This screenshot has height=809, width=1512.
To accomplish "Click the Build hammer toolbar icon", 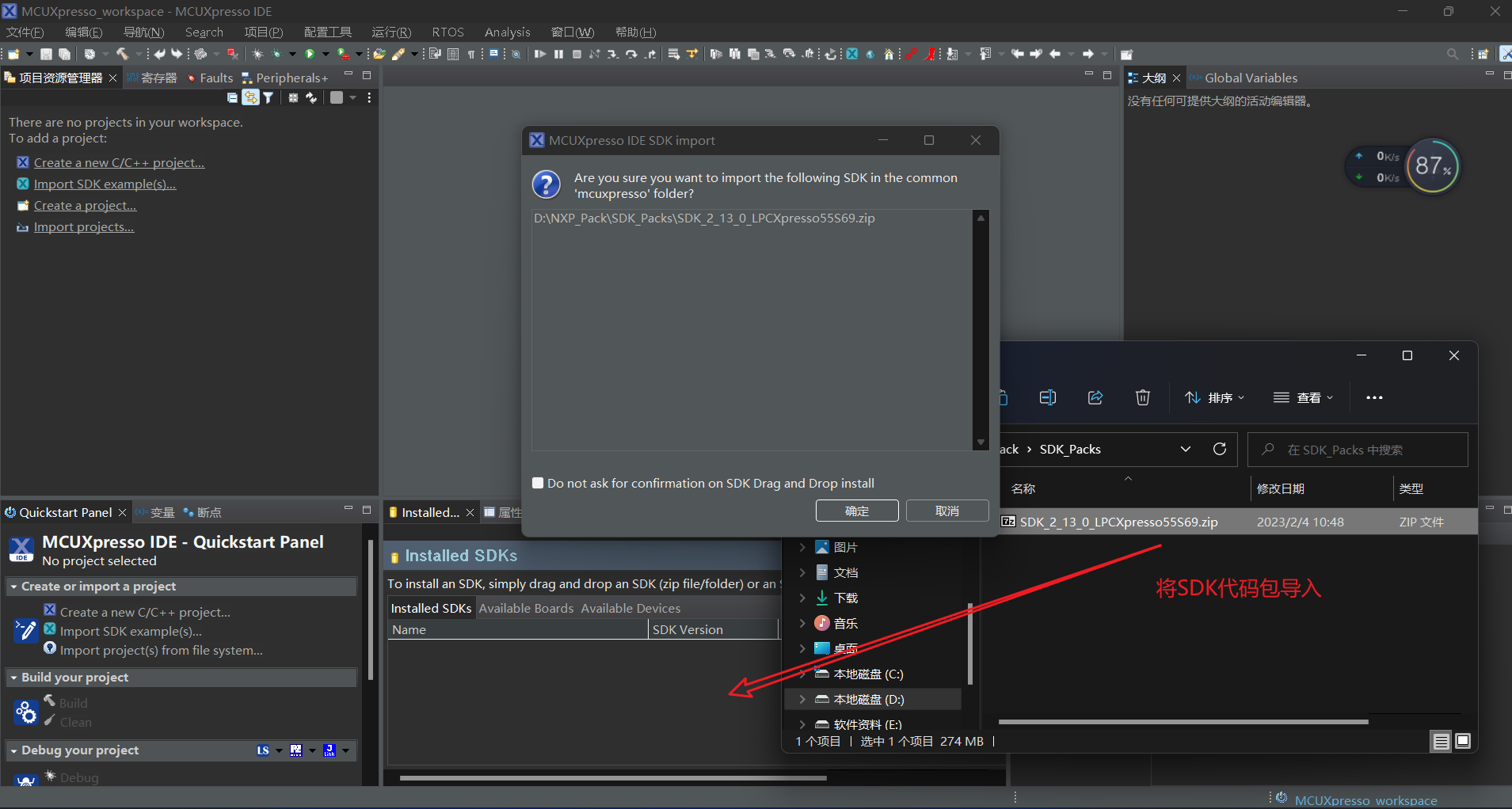I will pyautogui.click(x=123, y=54).
